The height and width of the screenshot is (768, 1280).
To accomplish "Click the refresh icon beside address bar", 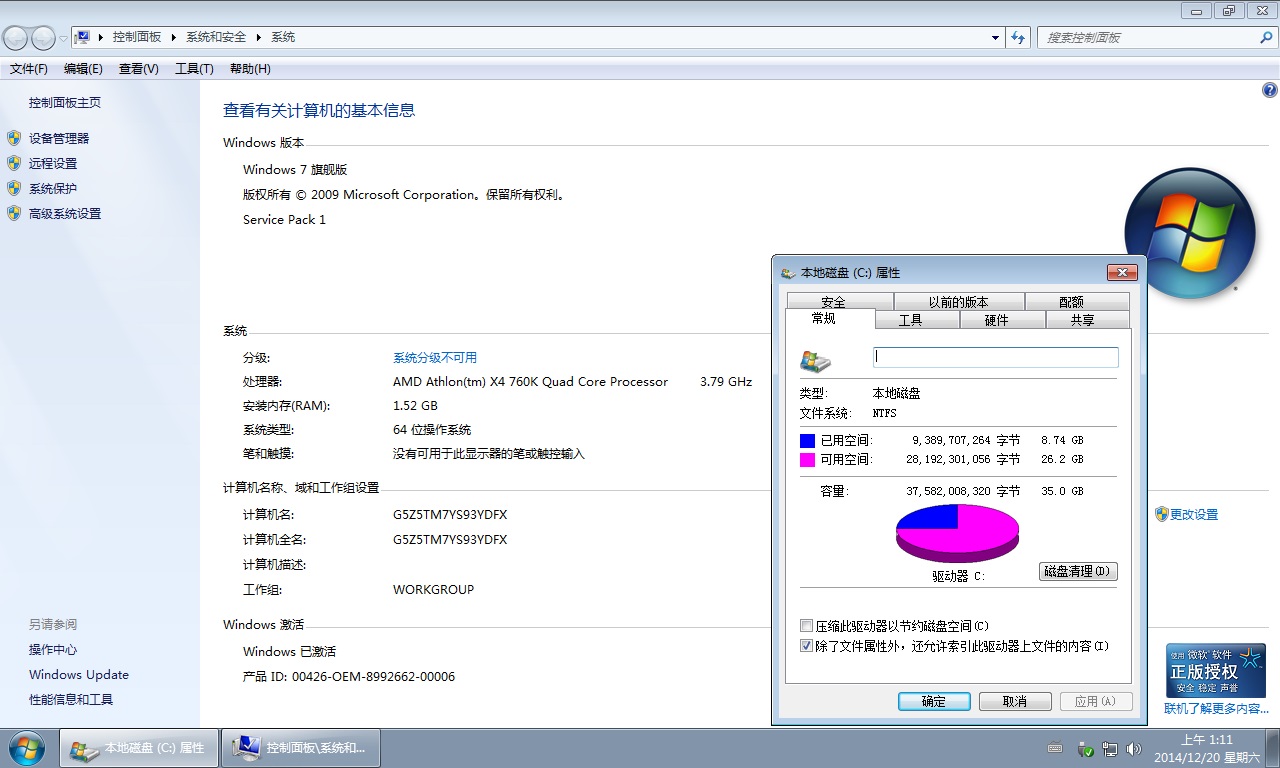I will [x=1018, y=38].
